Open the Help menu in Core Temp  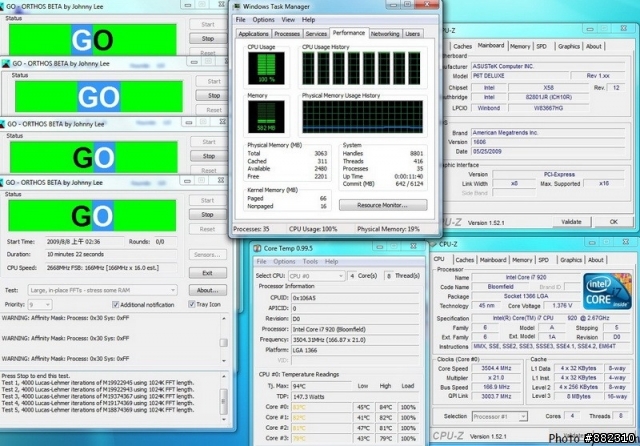[x=331, y=262]
